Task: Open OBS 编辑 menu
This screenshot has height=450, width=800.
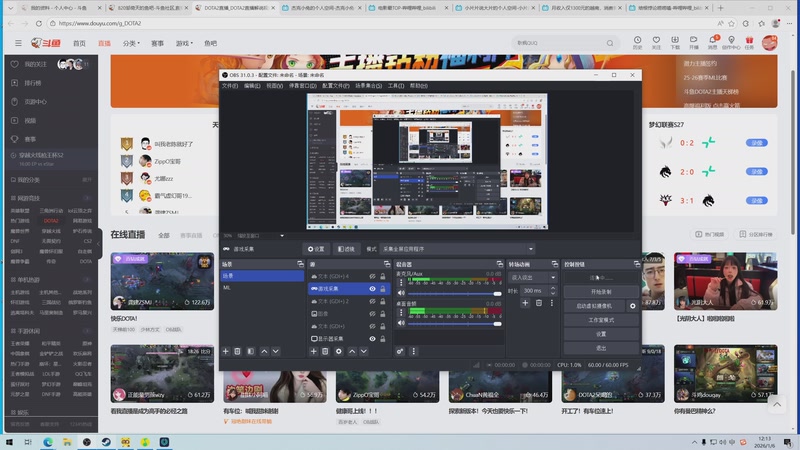Action: (252, 86)
